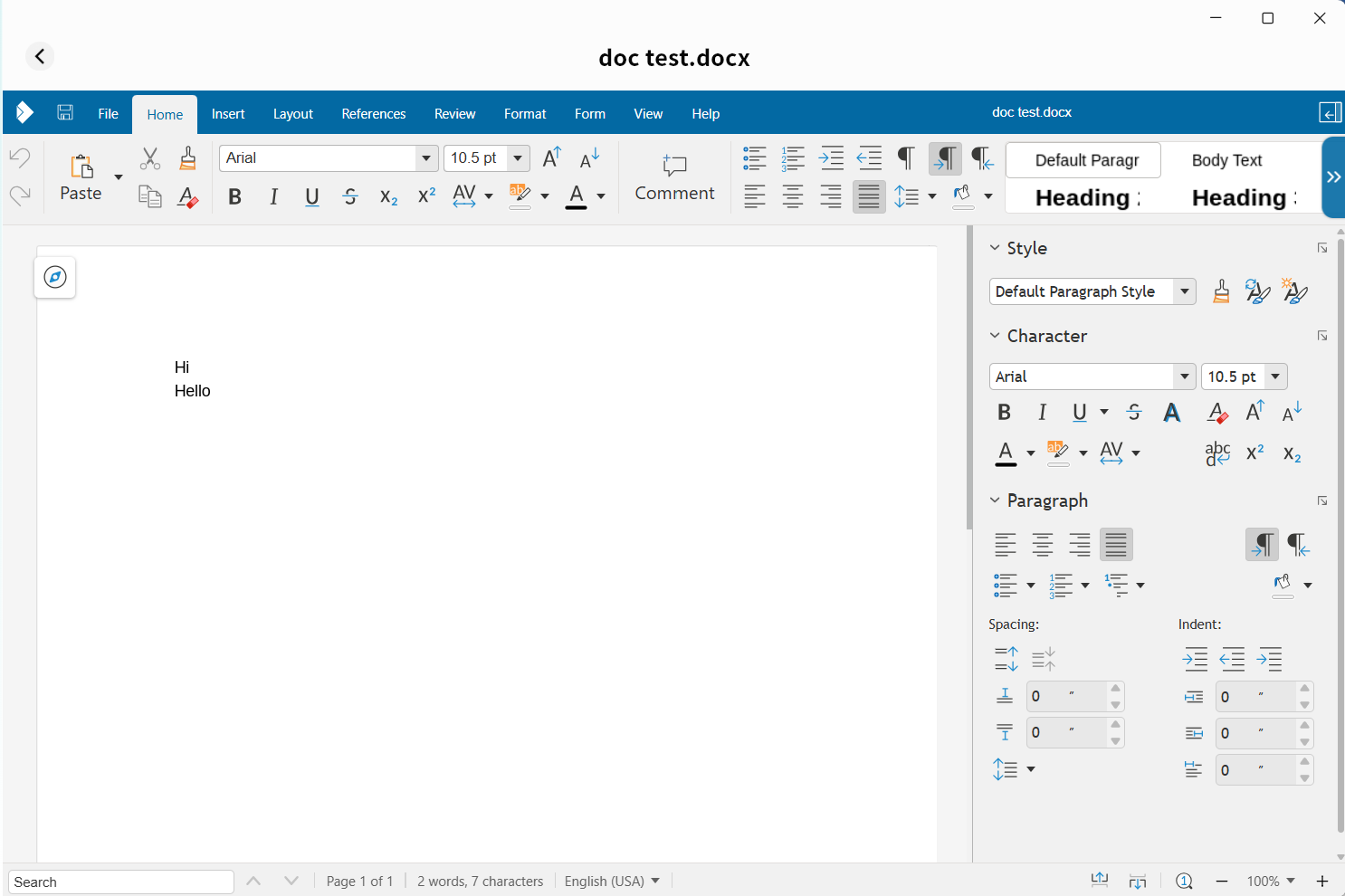
Task: Click the Paste button
Action: (81, 177)
